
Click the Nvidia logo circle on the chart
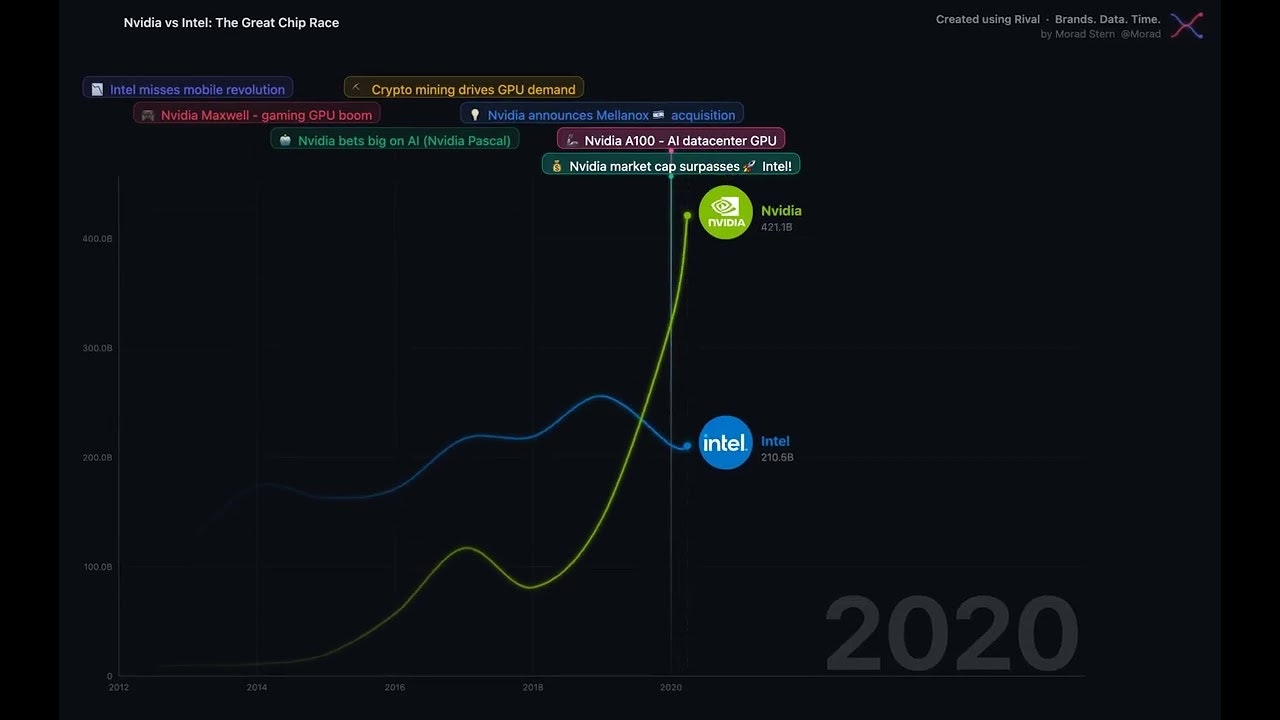click(x=726, y=212)
